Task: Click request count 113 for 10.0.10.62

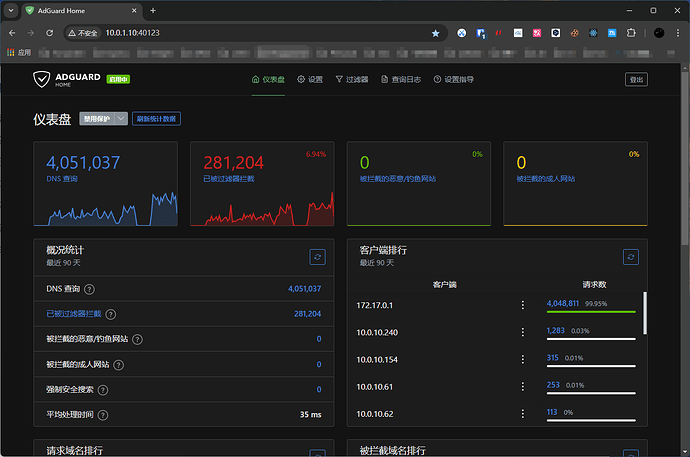Action: (552, 412)
